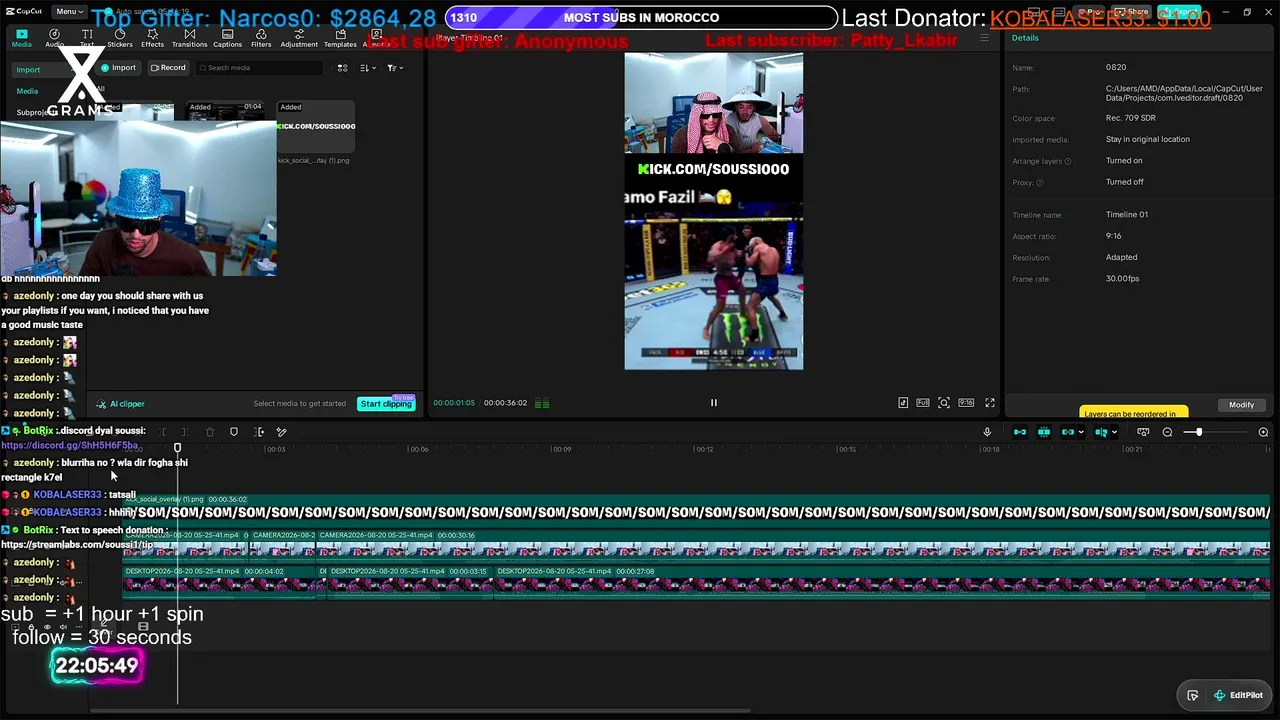Viewport: 1280px width, 720px height.
Task: Enter fullscreen player preview
Action: click(x=990, y=403)
